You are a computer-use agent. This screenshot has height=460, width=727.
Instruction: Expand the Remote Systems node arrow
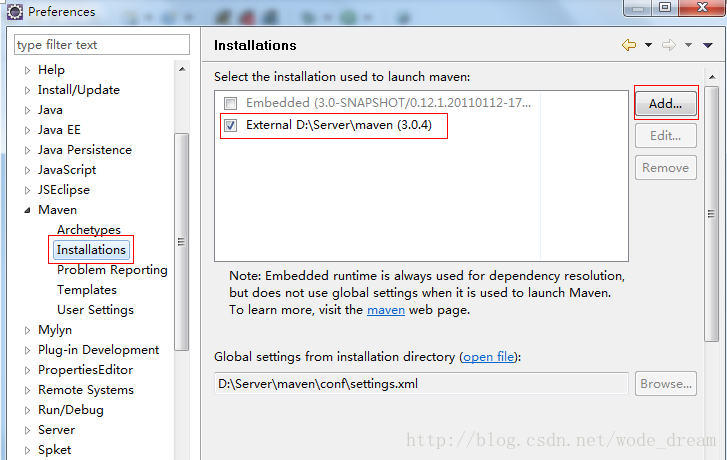pyautogui.click(x=27, y=390)
